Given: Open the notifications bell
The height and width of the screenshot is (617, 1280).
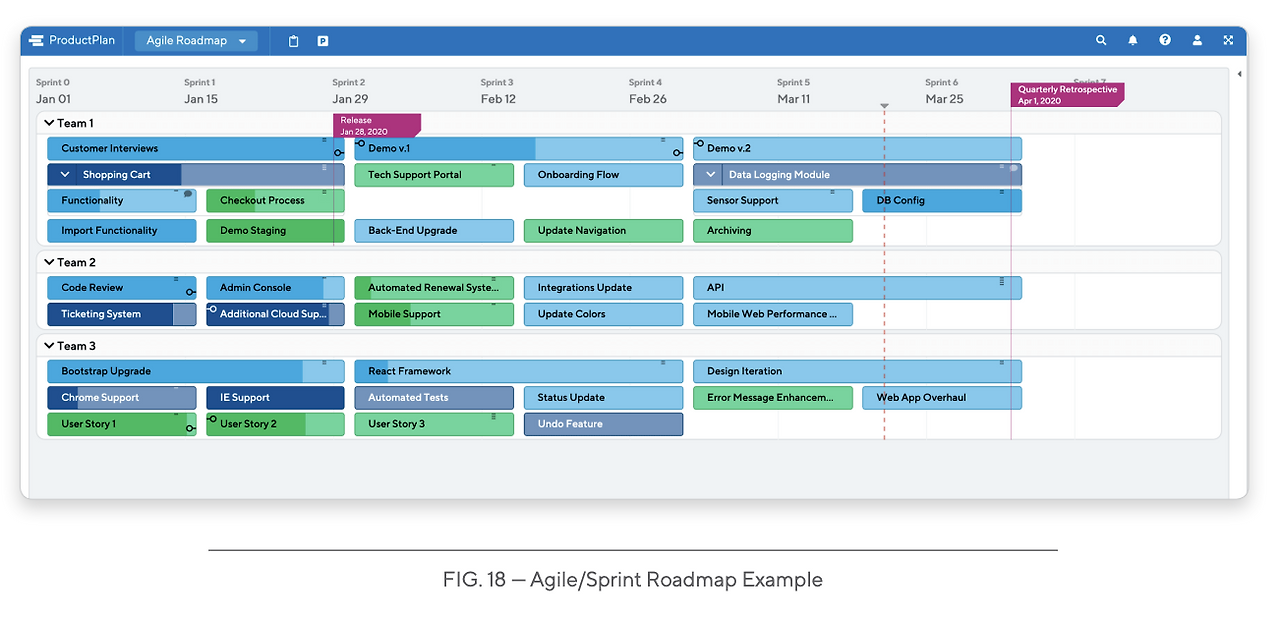Looking at the screenshot, I should coord(1133,41).
